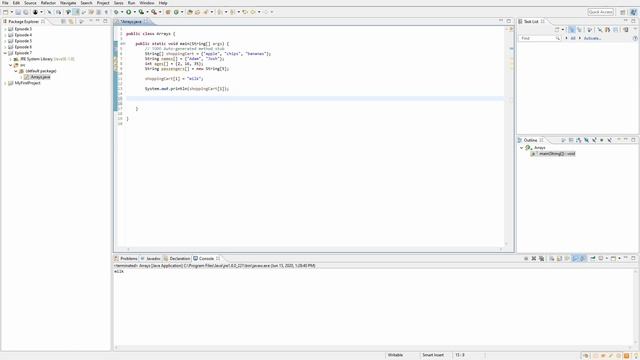Image resolution: width=640 pixels, height=360 pixels.
Task: Toggle Link with Editor in Package Explorer
Action: coord(71,21)
